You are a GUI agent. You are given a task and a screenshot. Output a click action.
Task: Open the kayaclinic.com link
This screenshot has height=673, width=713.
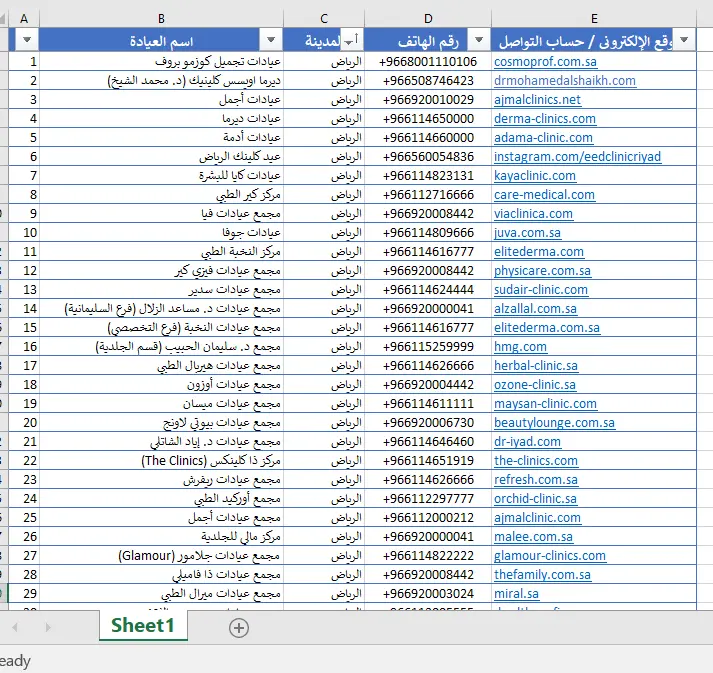[x=535, y=176]
